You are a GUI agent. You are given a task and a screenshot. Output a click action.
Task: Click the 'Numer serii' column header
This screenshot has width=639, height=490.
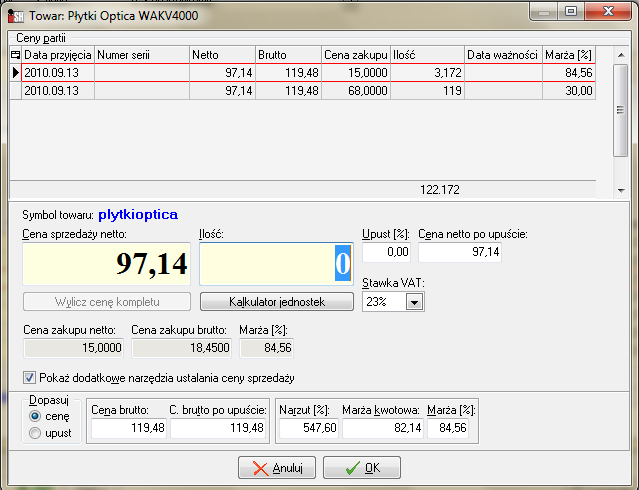point(142,55)
